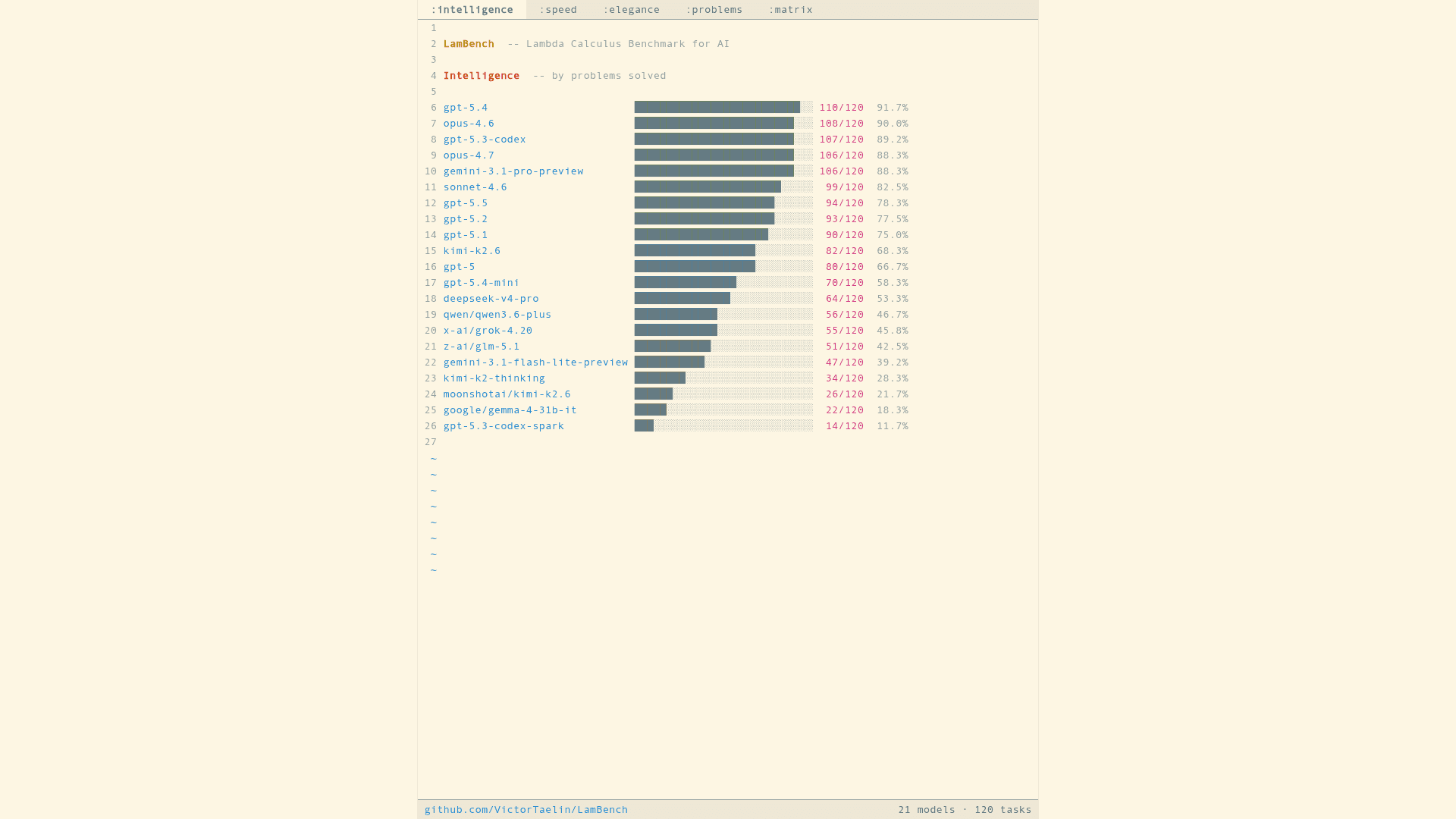Click the kimi-k2.6 model link
The height and width of the screenshot is (819, 1456).
click(472, 251)
